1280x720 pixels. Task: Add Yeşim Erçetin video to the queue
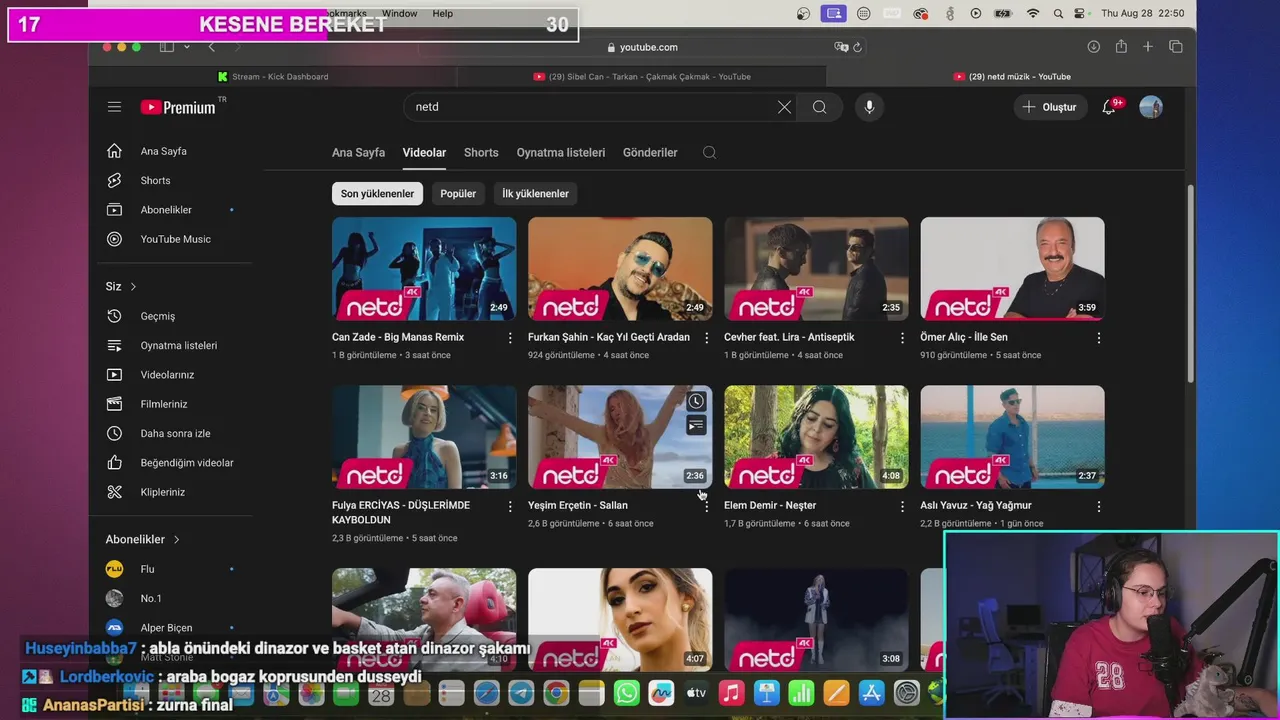696,426
